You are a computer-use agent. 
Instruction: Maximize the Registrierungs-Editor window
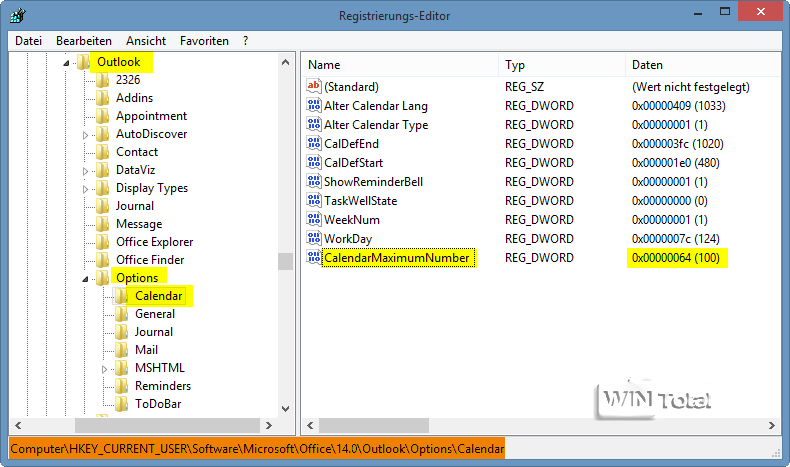725,12
